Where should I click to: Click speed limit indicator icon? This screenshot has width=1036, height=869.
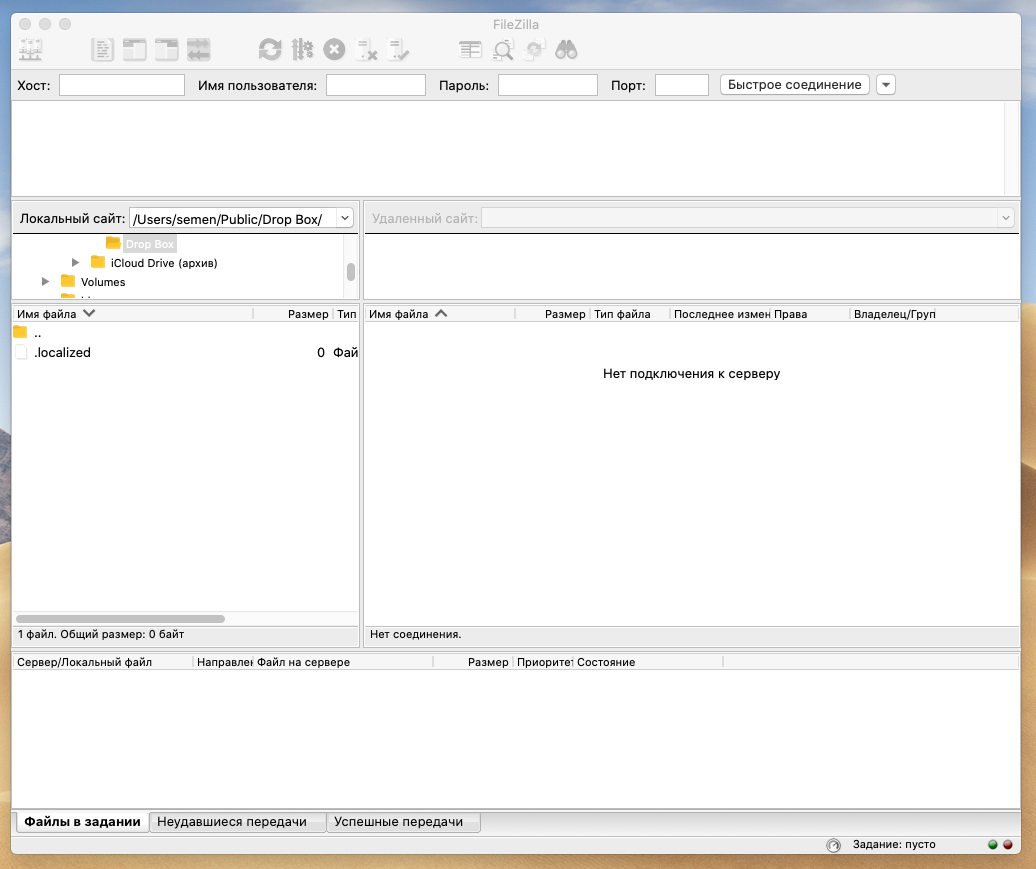coord(834,845)
